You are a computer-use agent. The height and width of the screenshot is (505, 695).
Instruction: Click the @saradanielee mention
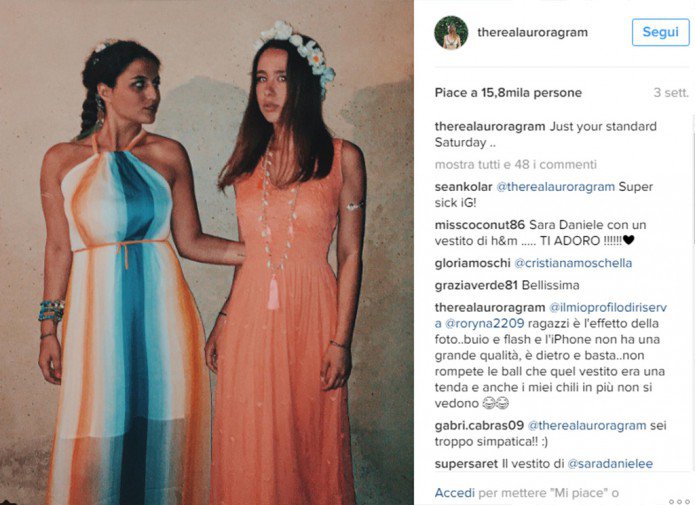click(610, 464)
